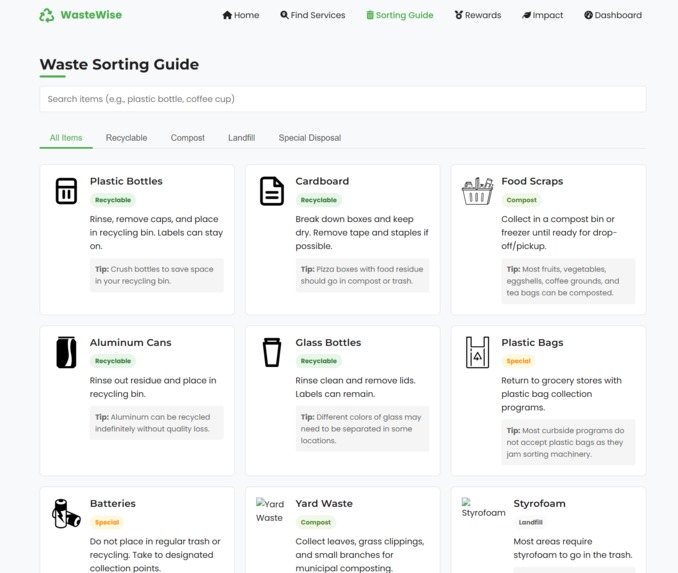Click Recyclable badge under Cardboard
The width and height of the screenshot is (678, 573).
pyautogui.click(x=319, y=200)
